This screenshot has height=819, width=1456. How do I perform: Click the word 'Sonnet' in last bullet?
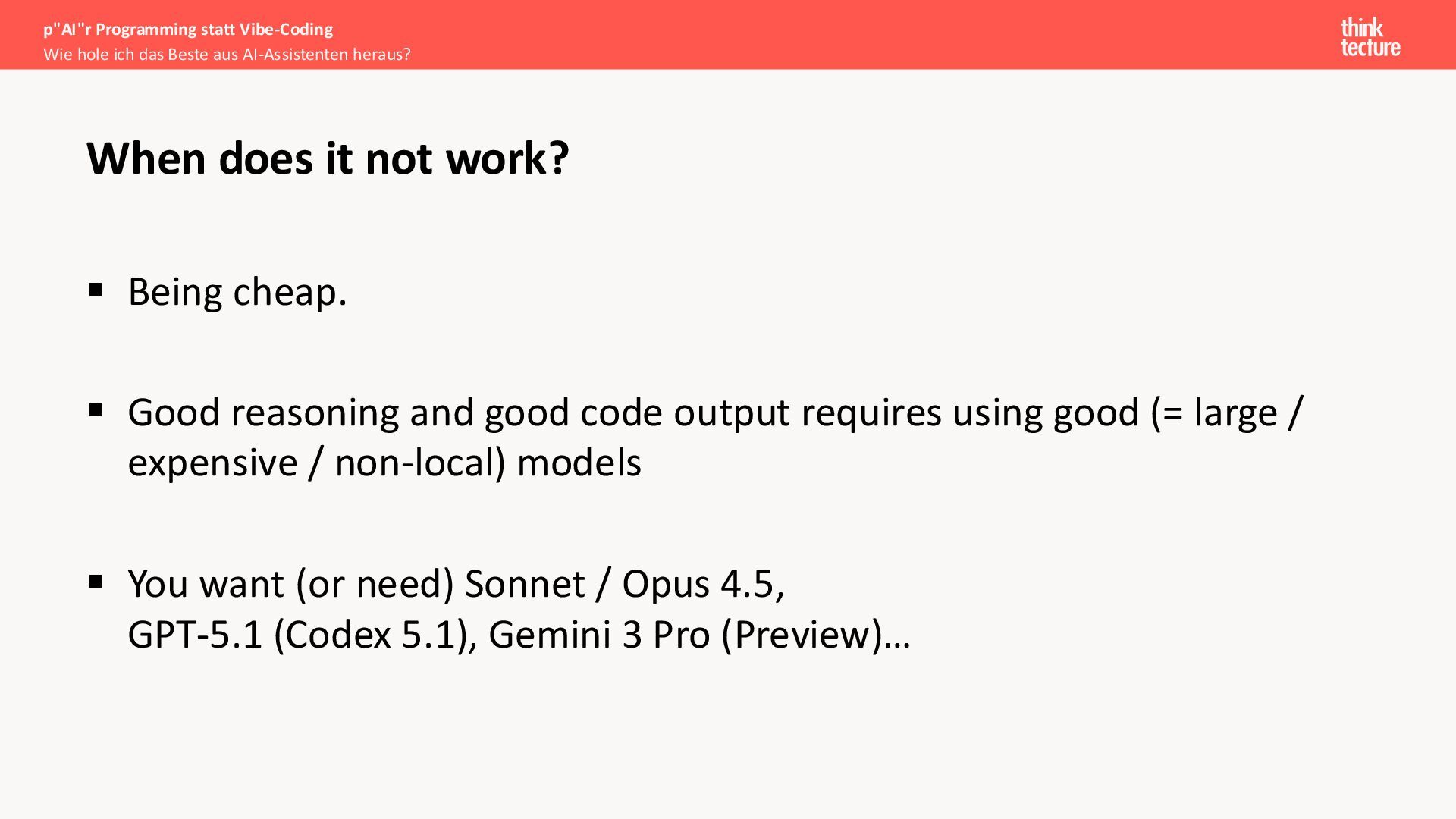click(525, 584)
